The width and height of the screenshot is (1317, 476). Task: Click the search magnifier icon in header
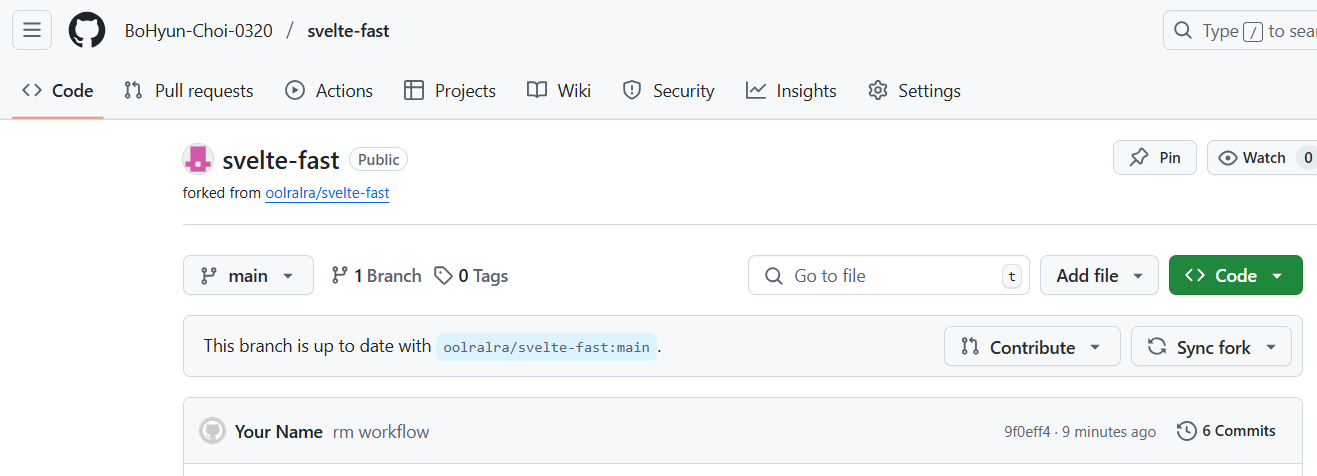pyautogui.click(x=1183, y=31)
